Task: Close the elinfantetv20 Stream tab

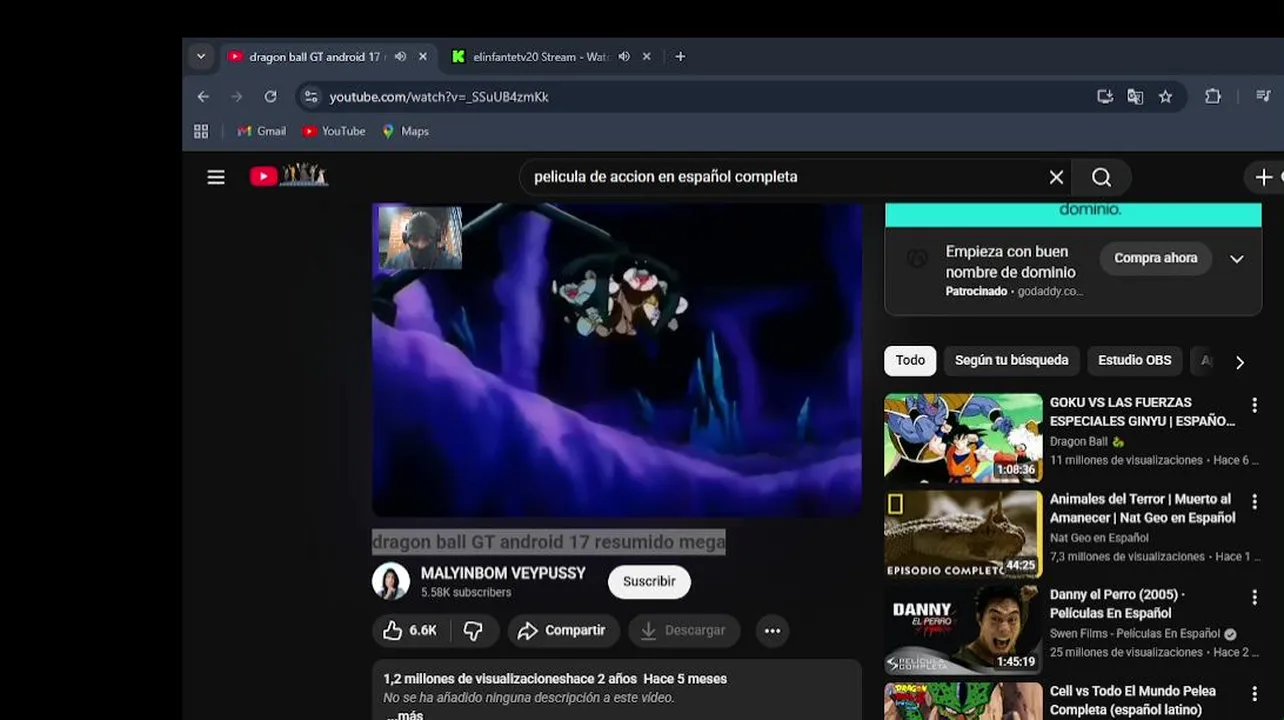Action: click(x=647, y=57)
